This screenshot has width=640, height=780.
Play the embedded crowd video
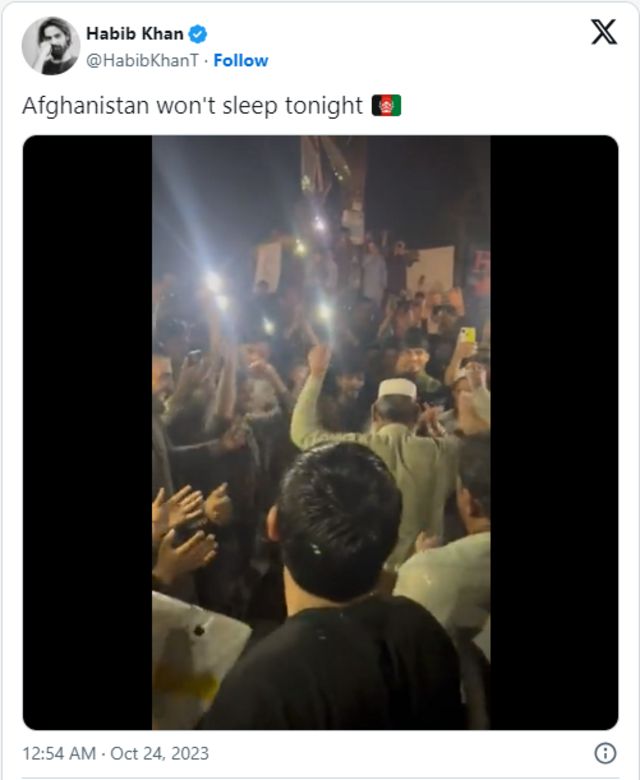pyautogui.click(x=321, y=432)
